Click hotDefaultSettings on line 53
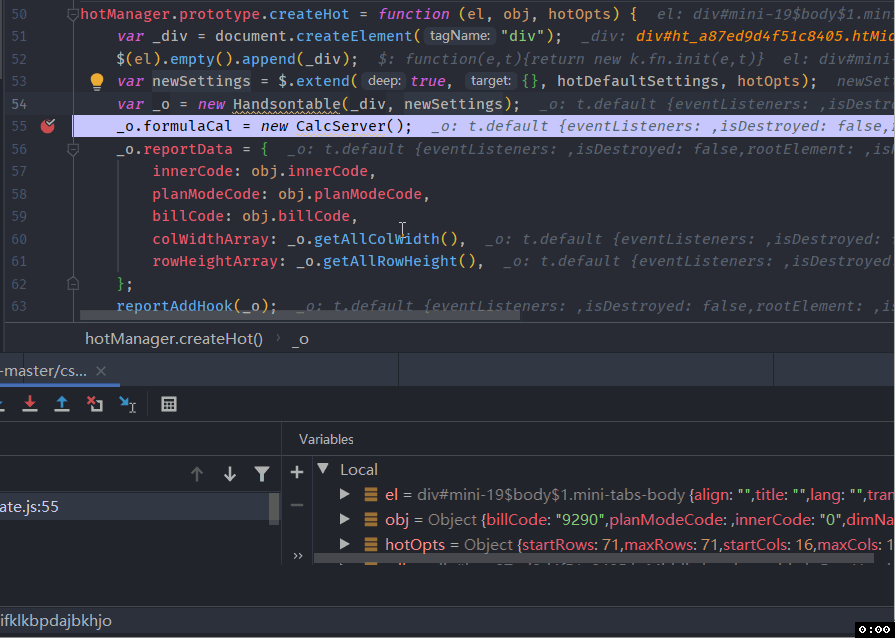The image size is (895, 638). pos(638,82)
